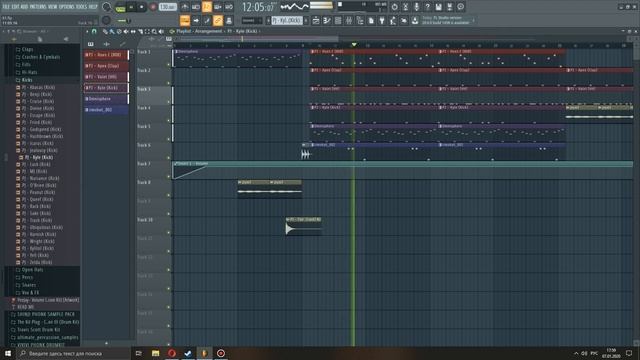The height and width of the screenshot is (360, 640).
Task: Open File Explorer from the taskbar
Action: click(x=156, y=353)
